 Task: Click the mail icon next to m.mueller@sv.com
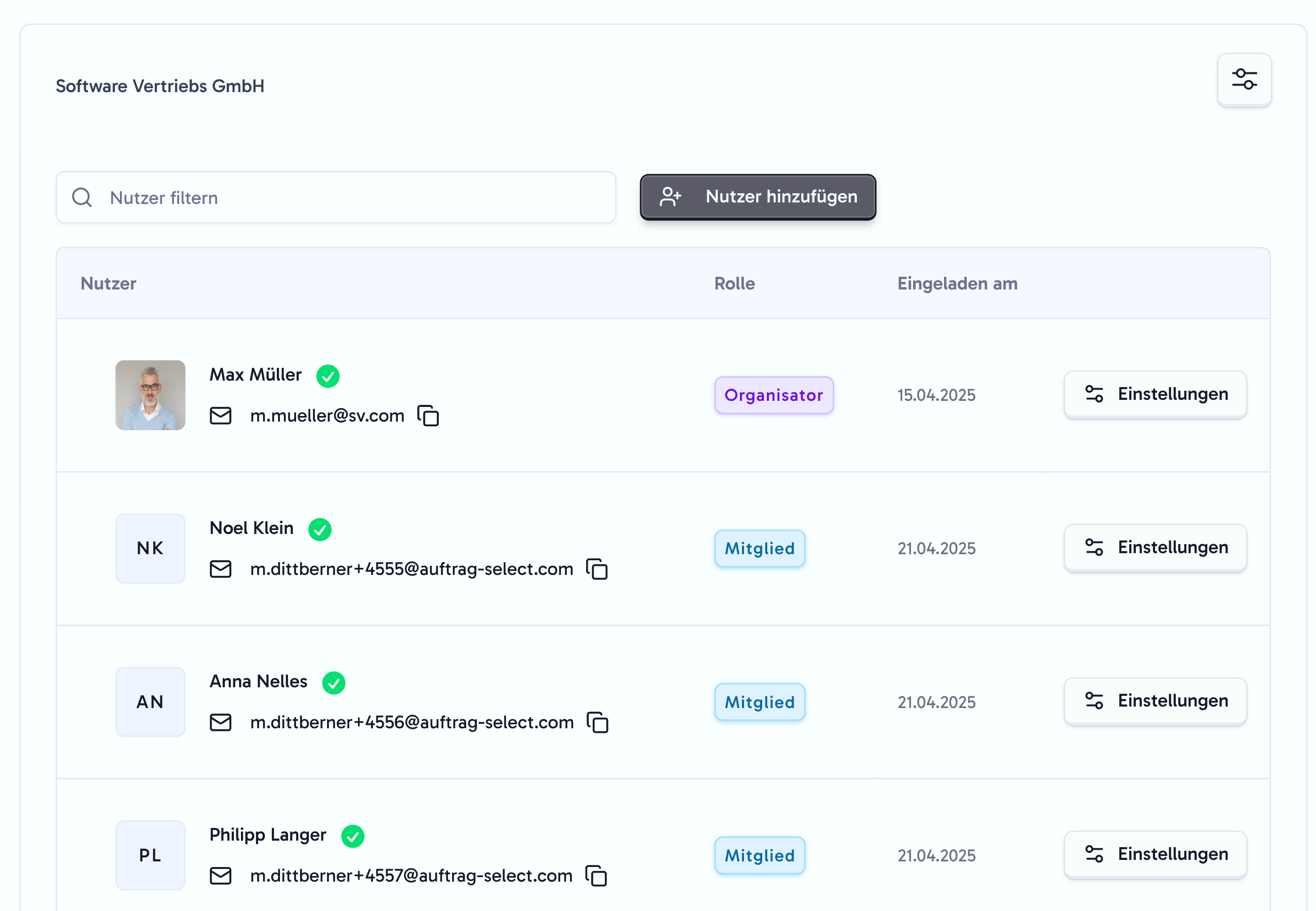[x=221, y=416]
